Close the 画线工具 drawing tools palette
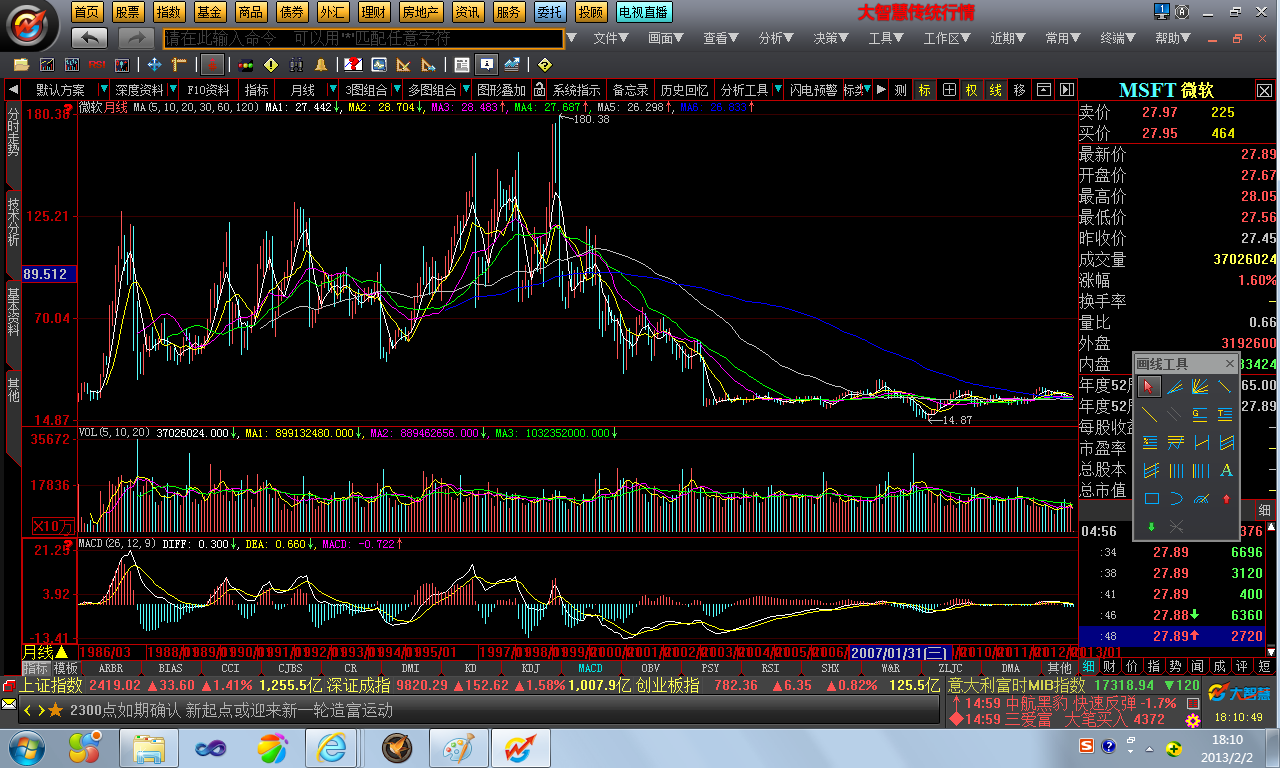The height and width of the screenshot is (768, 1280). point(1230,364)
